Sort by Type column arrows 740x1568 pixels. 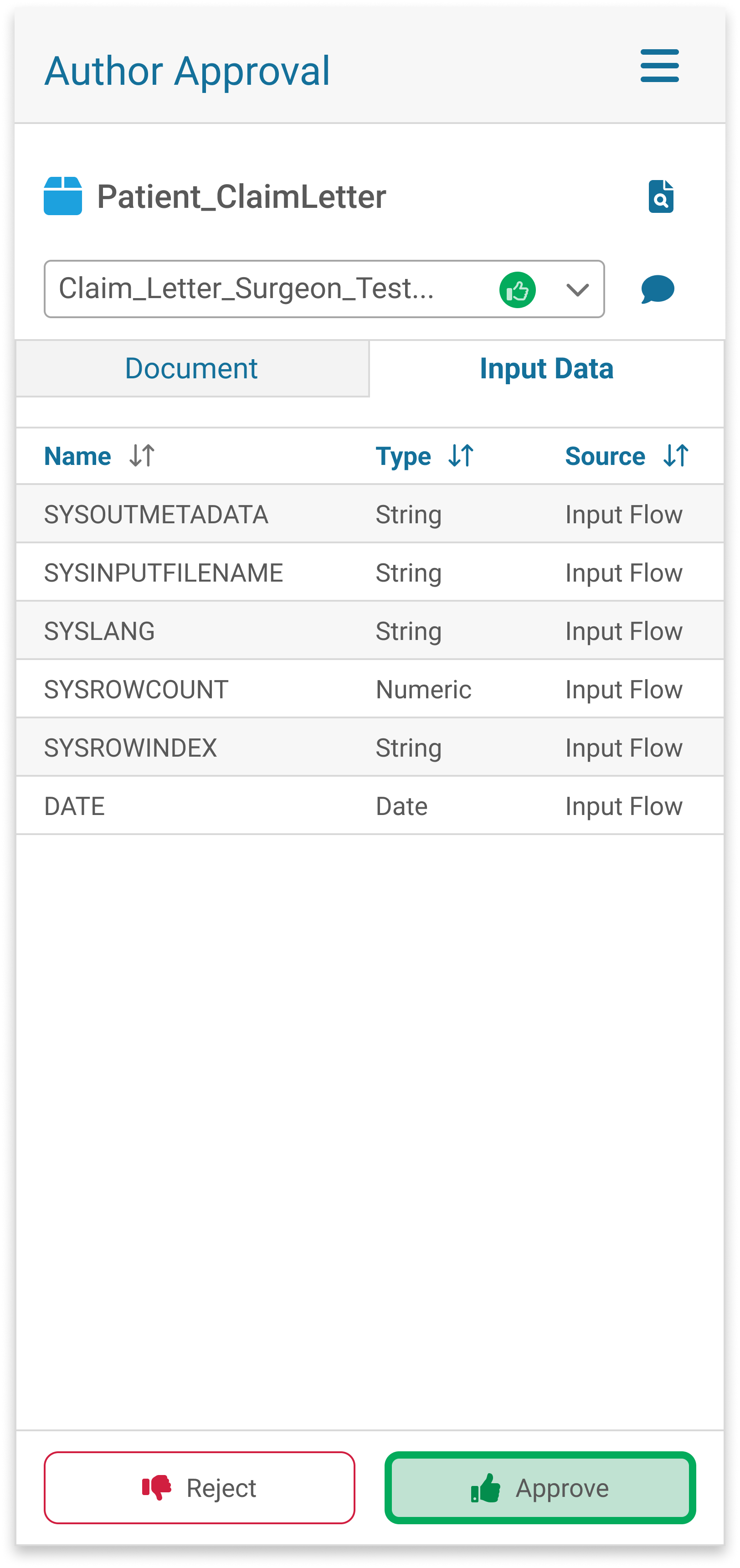(x=461, y=455)
